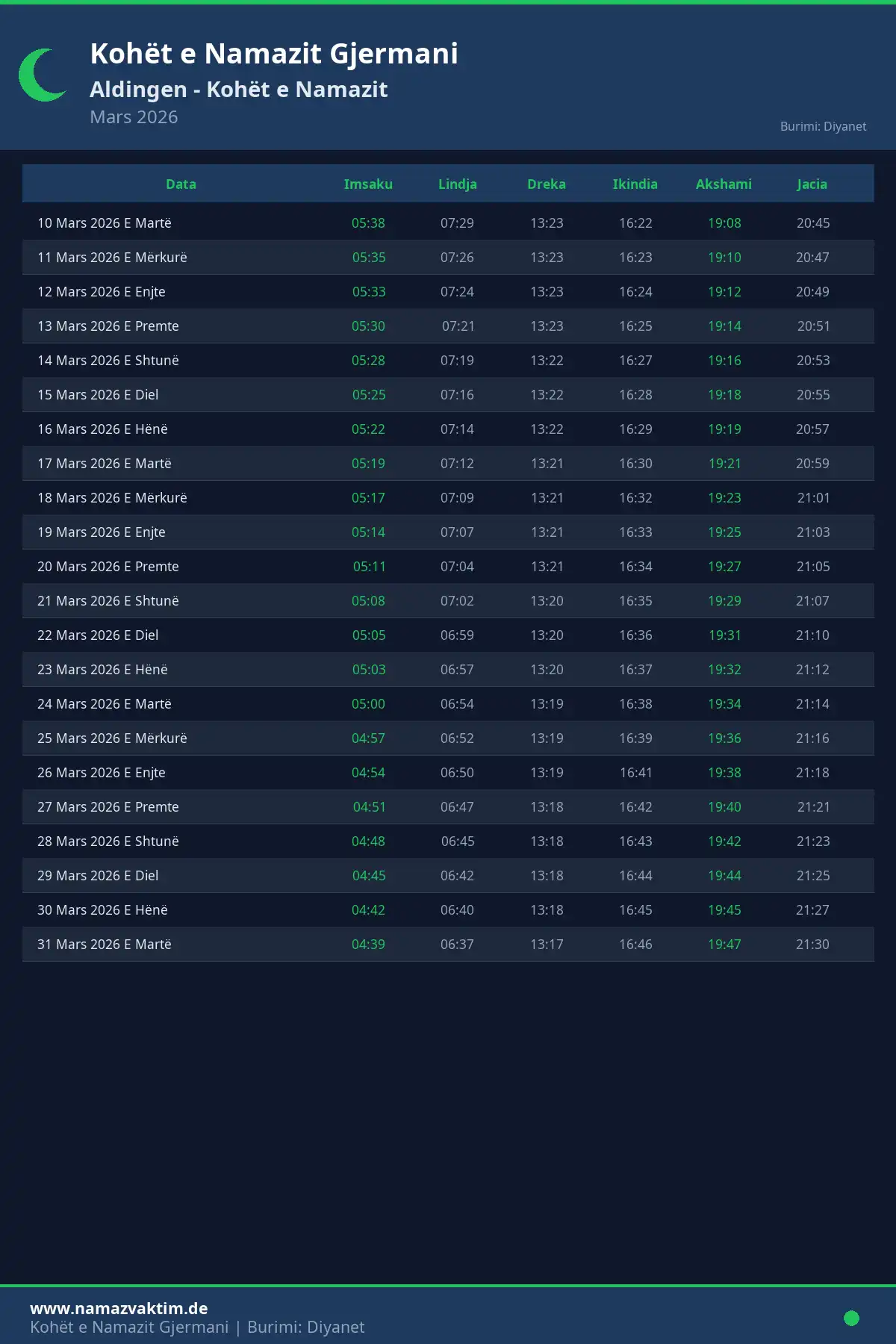Select the 20 Mars 2026 E Premte row

(108, 567)
